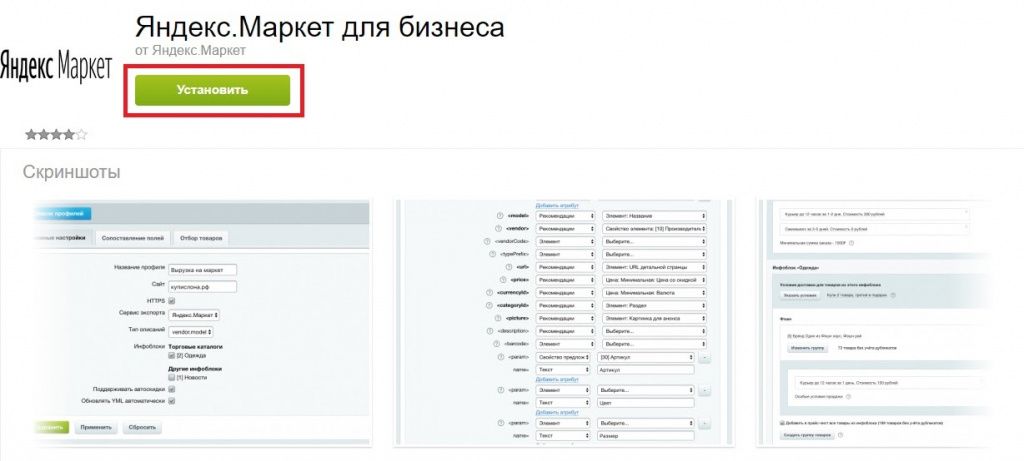Click the Сайт input field
The width and height of the screenshot is (1024, 461).
tap(202, 286)
